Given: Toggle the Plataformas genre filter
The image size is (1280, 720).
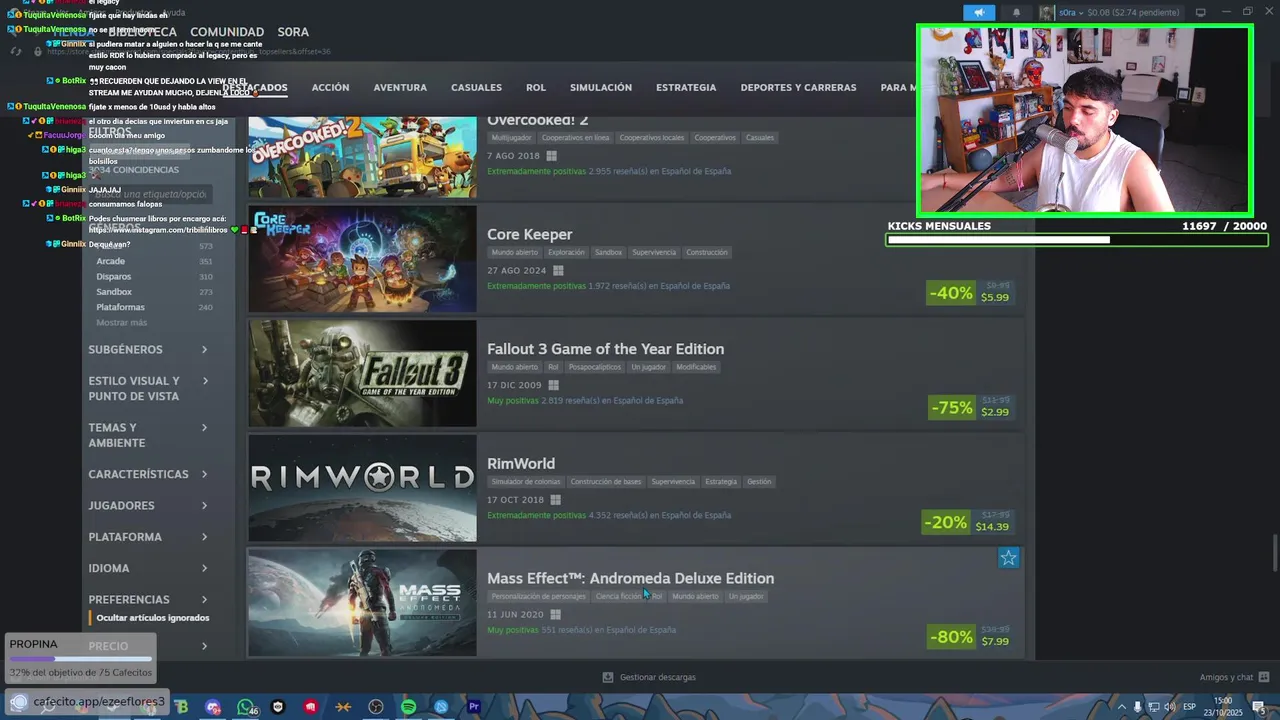Looking at the screenshot, I should [x=154, y=307].
